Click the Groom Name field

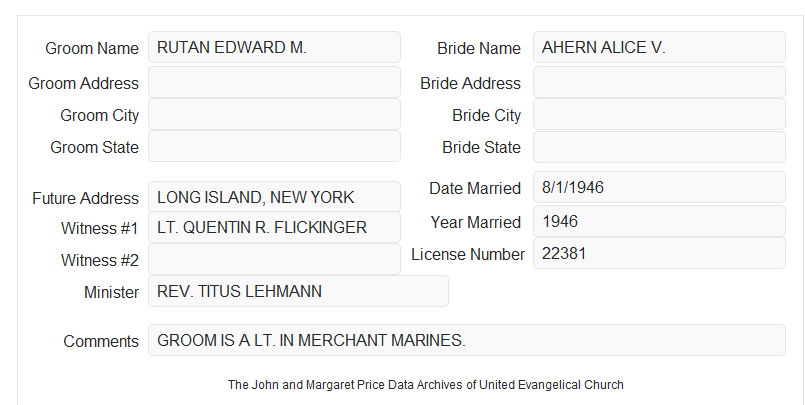pyautogui.click(x=274, y=47)
